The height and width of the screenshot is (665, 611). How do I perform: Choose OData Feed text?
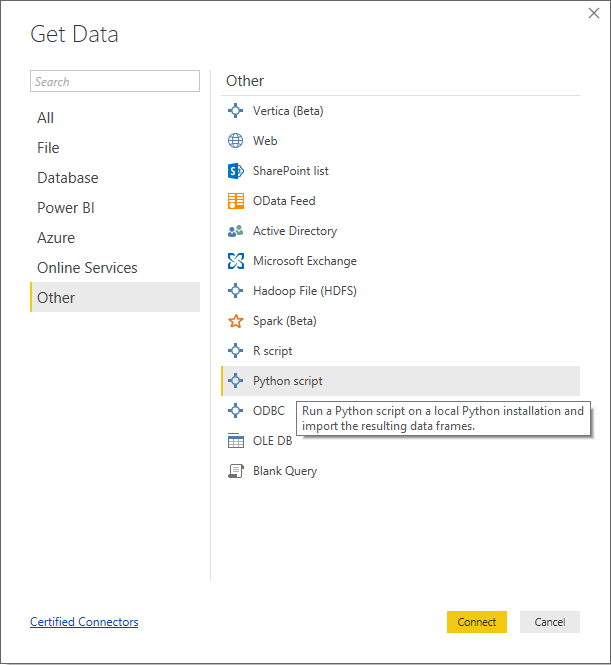click(284, 201)
